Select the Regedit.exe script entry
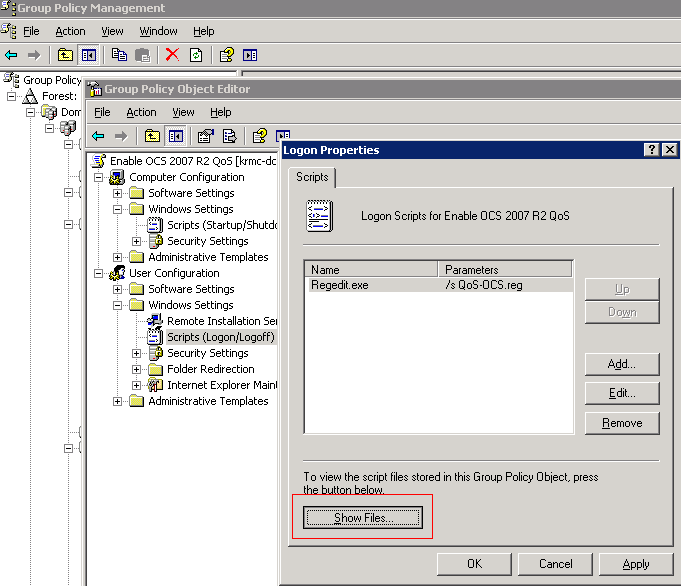The width and height of the screenshot is (681, 586). click(339, 285)
